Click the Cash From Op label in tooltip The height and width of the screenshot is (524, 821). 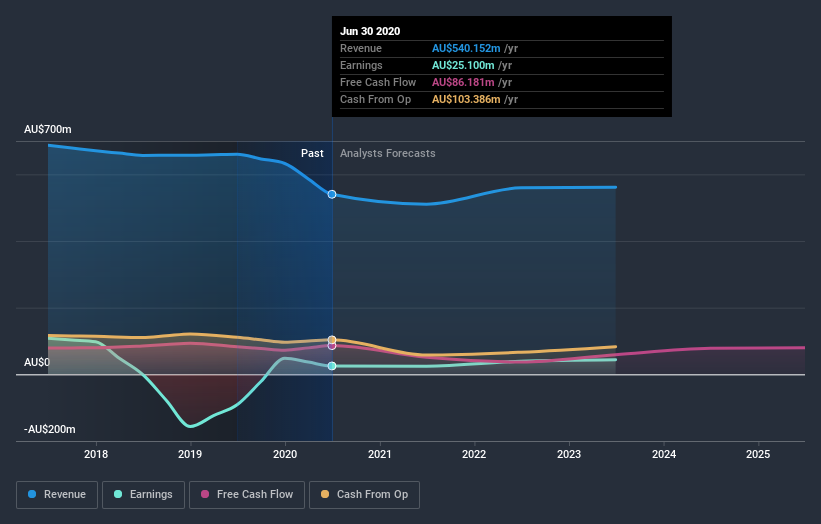(375, 99)
